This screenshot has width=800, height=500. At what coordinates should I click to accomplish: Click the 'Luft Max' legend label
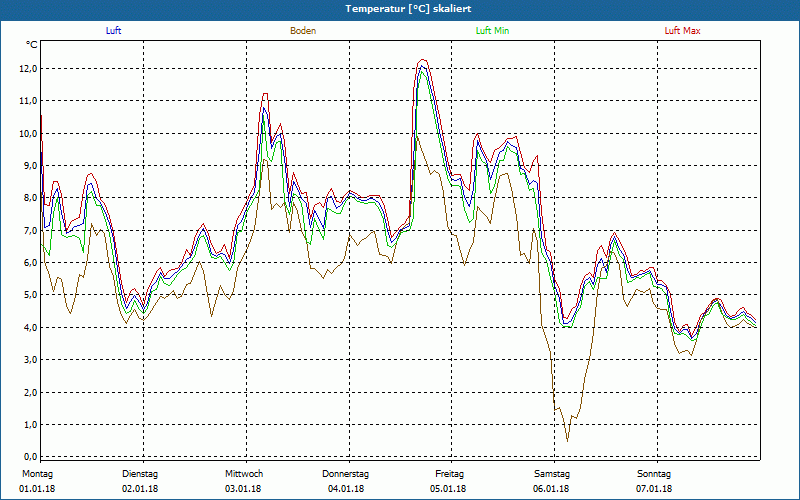[682, 31]
